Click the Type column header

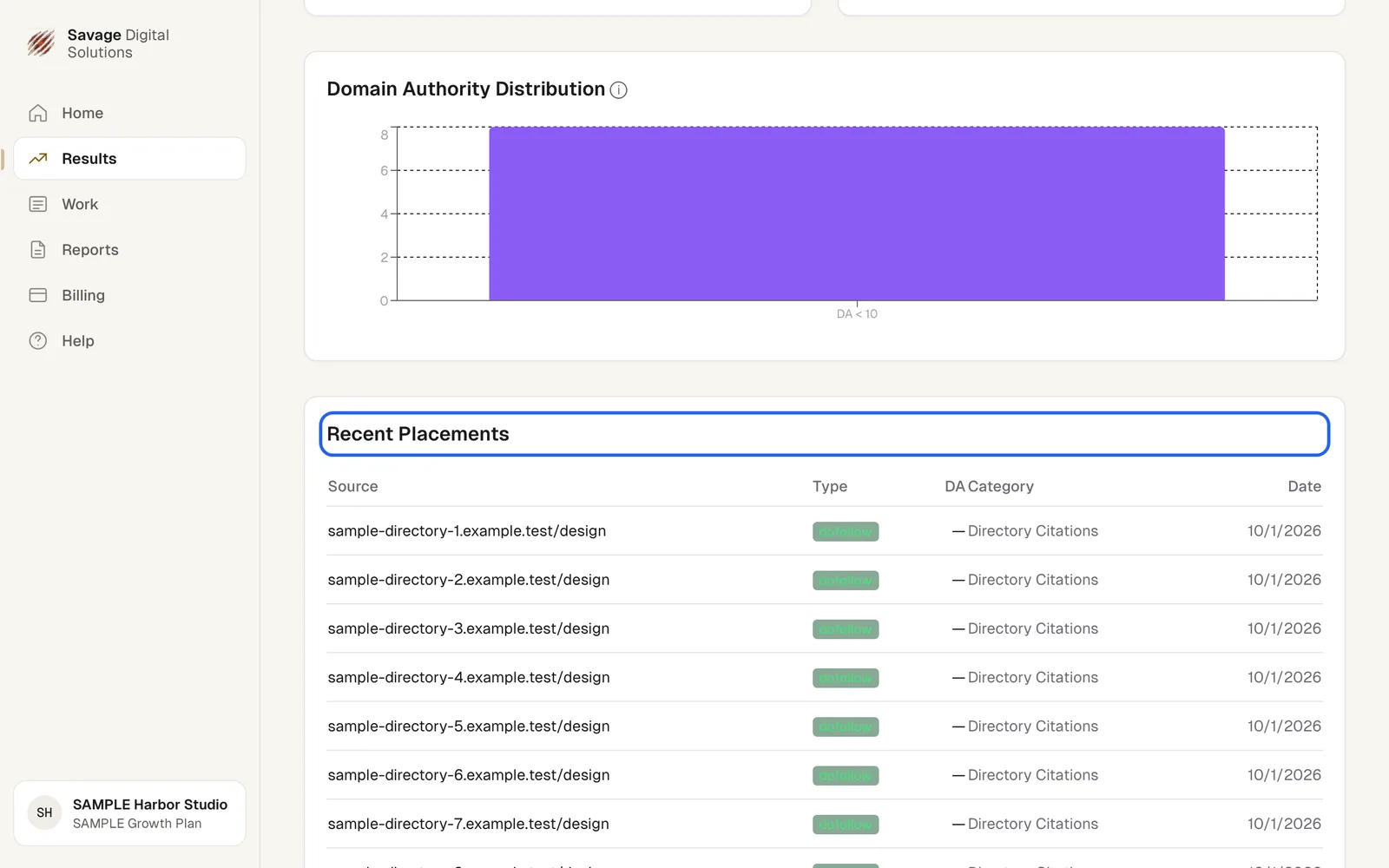830,486
